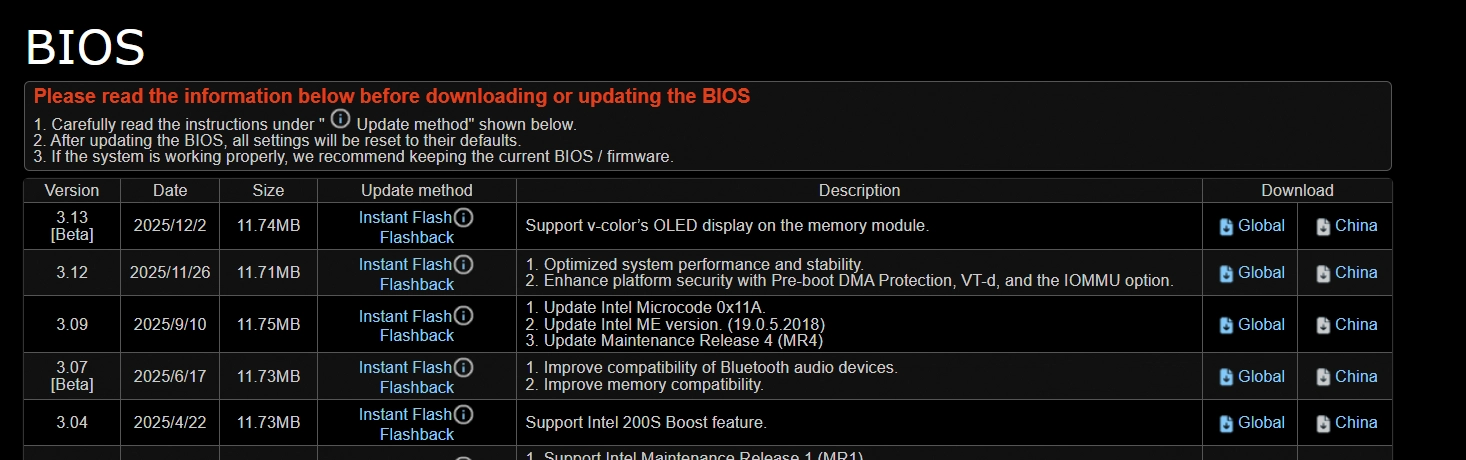Image resolution: width=1466 pixels, height=460 pixels.
Task: Download Global BIOS for version 3.07 Beta
Action: pyautogui.click(x=1261, y=377)
